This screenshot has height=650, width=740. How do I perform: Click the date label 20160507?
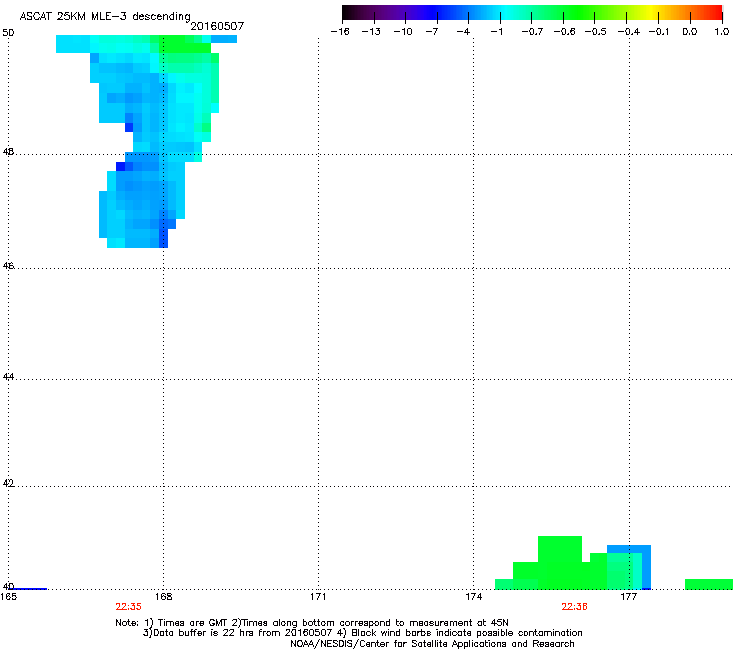coord(217,26)
